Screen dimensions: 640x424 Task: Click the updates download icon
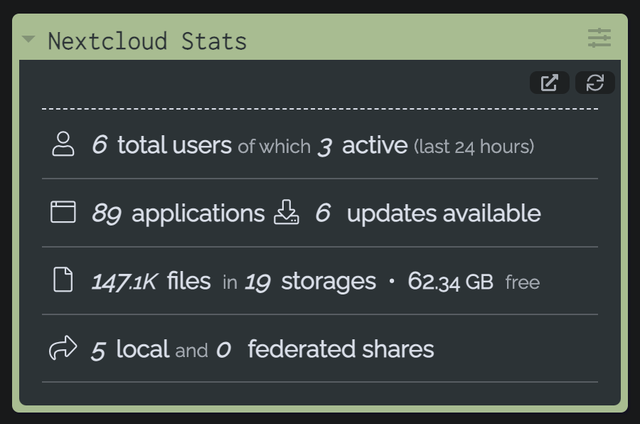(x=287, y=212)
